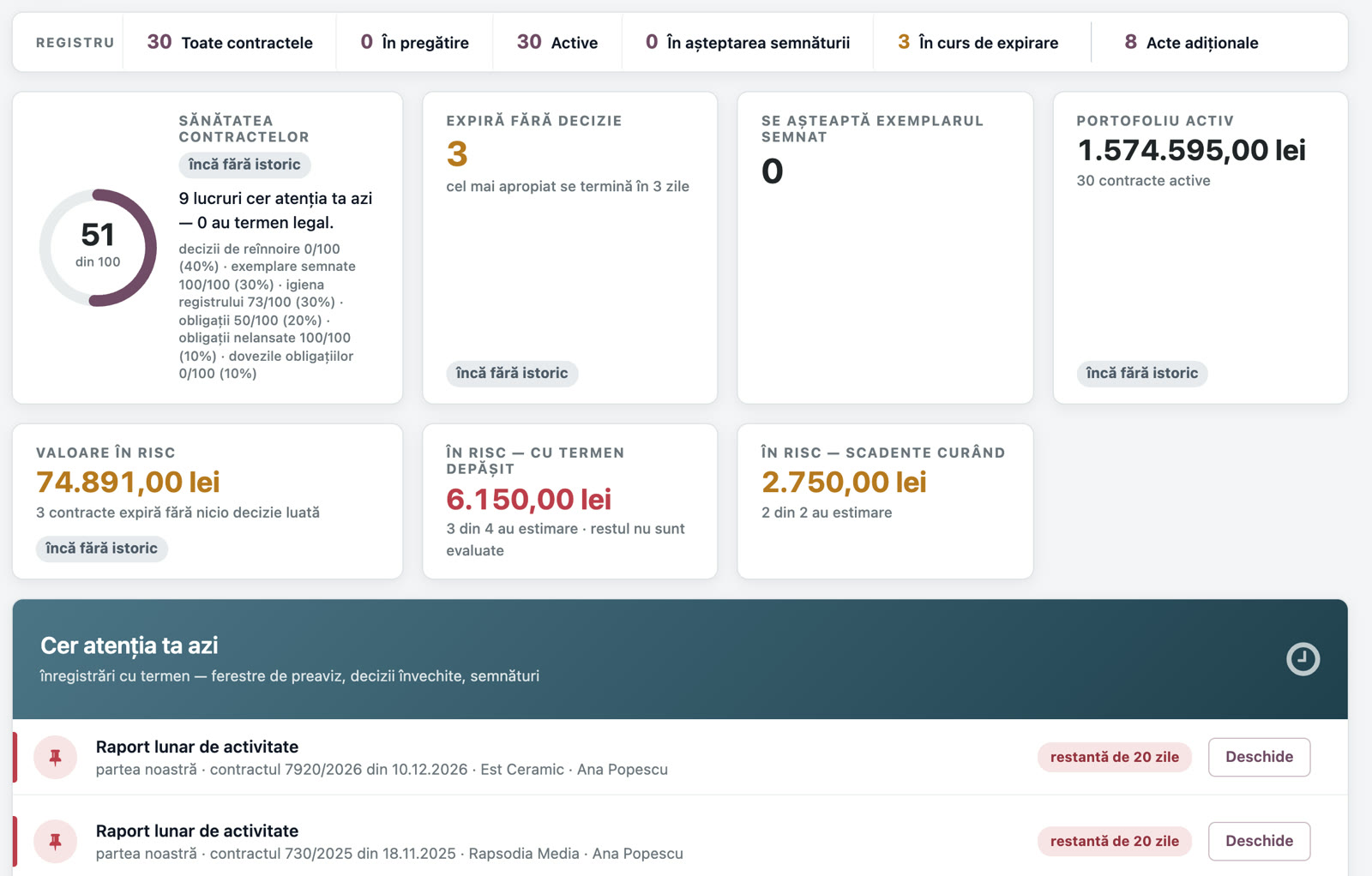The width and height of the screenshot is (1372, 876).
Task: Click pin icon of Est Ceramic report row
Action: [x=56, y=757]
